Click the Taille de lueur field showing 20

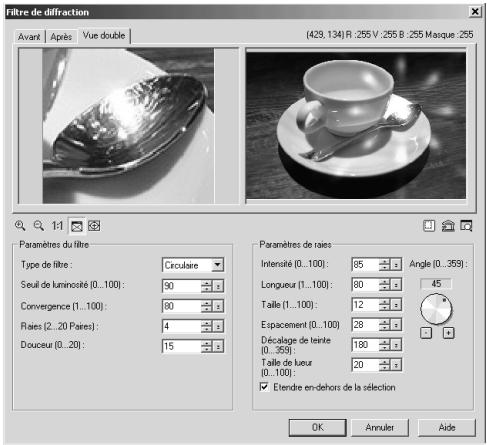(366, 365)
